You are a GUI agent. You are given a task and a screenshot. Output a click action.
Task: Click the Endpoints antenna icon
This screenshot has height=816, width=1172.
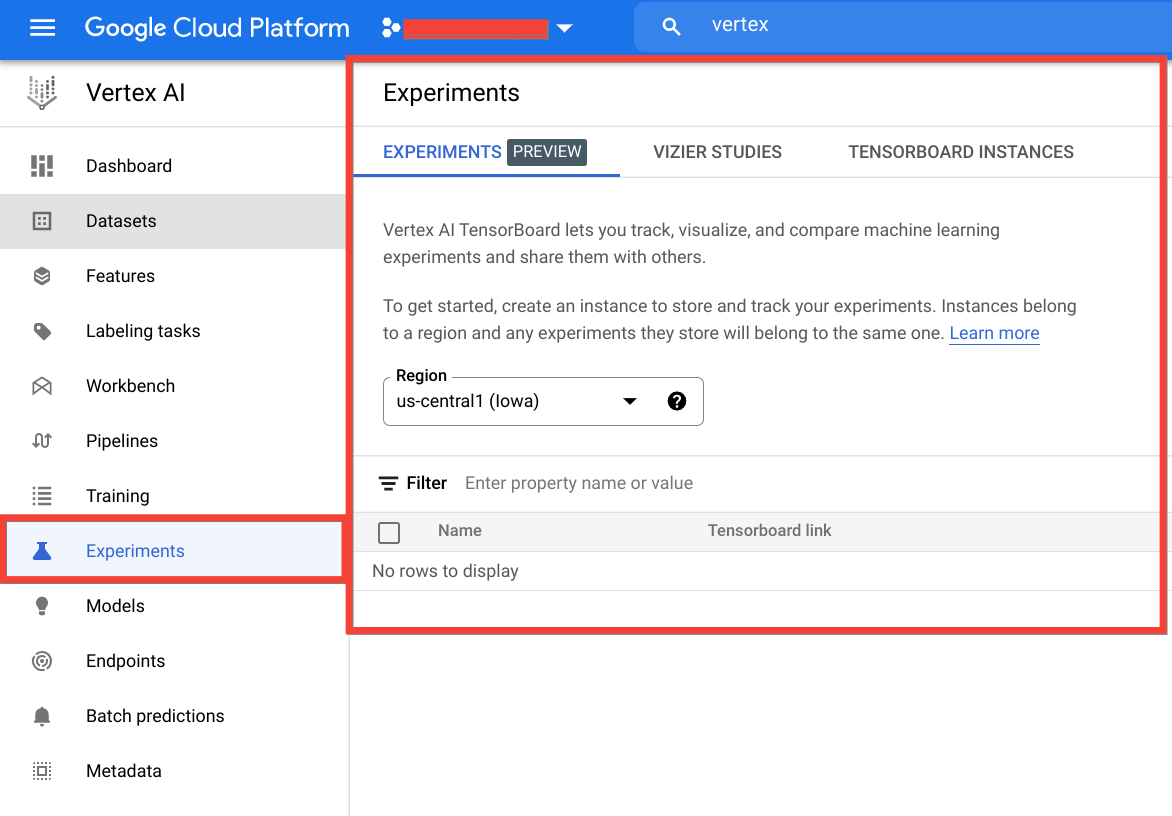[42, 661]
